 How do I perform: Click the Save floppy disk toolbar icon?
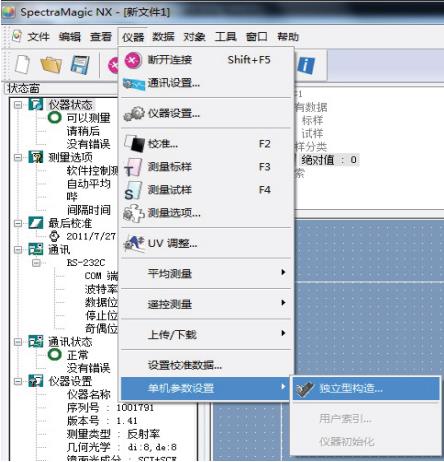pos(80,65)
